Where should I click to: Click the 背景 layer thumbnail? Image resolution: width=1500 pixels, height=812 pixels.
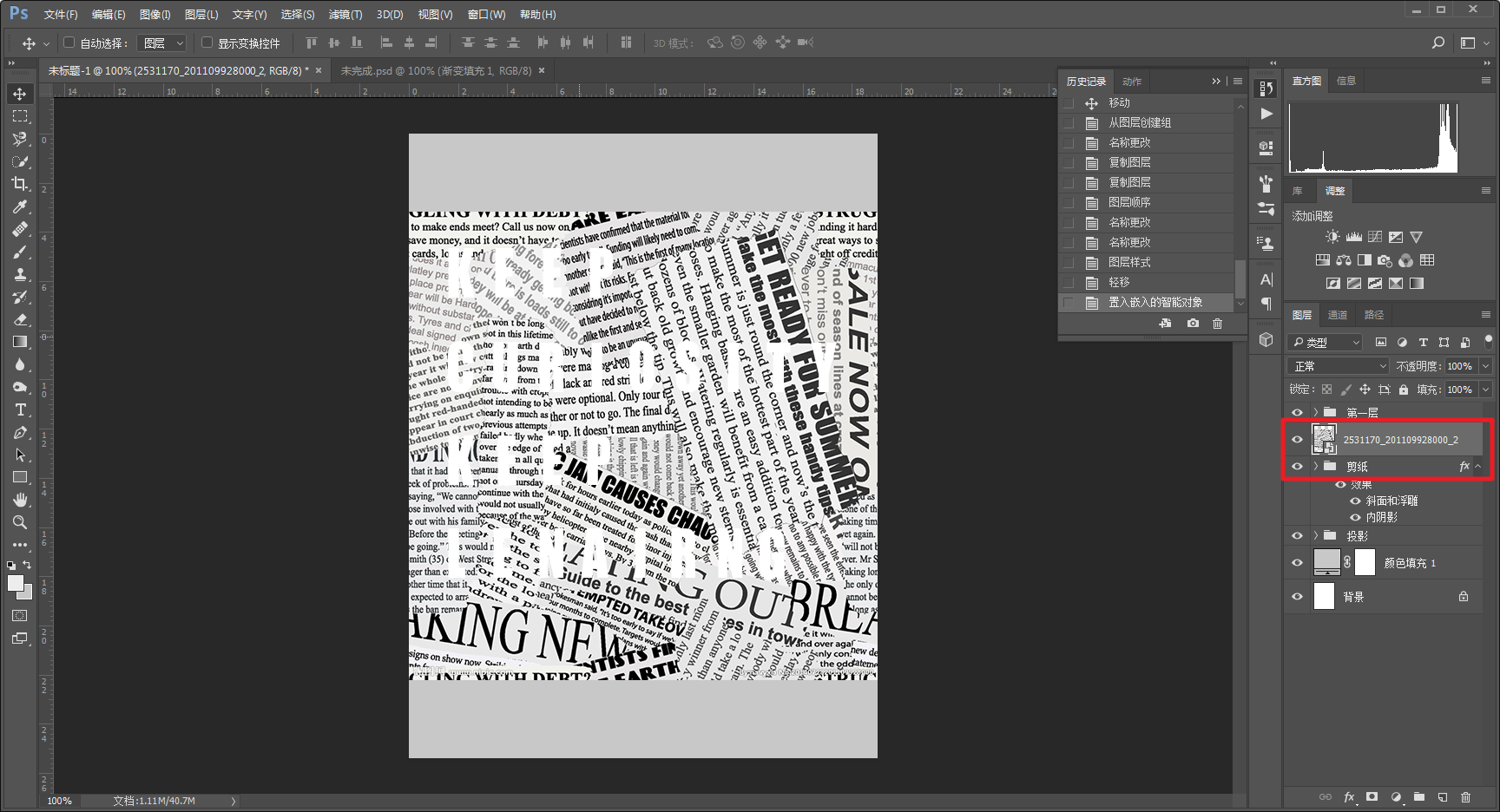tap(1324, 597)
